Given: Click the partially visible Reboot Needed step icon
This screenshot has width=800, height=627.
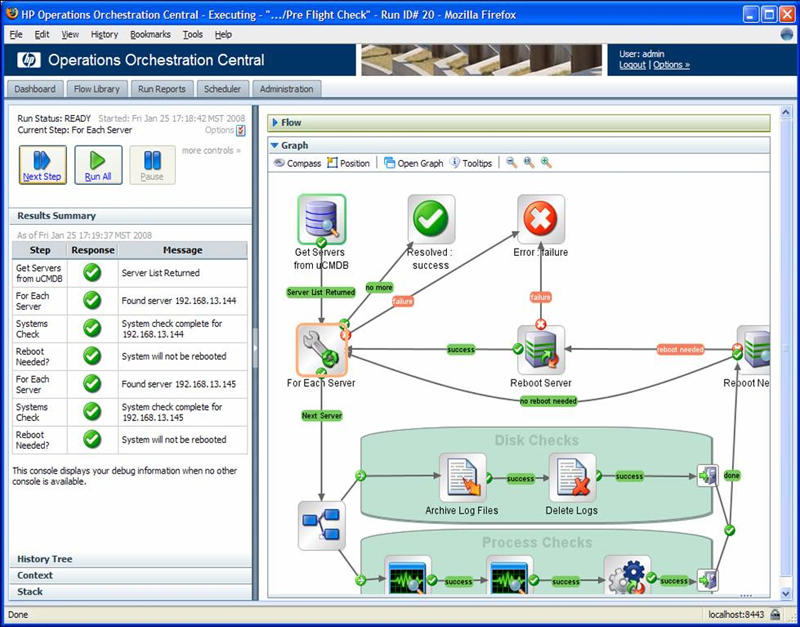Looking at the screenshot, I should pyautogui.click(x=754, y=350).
